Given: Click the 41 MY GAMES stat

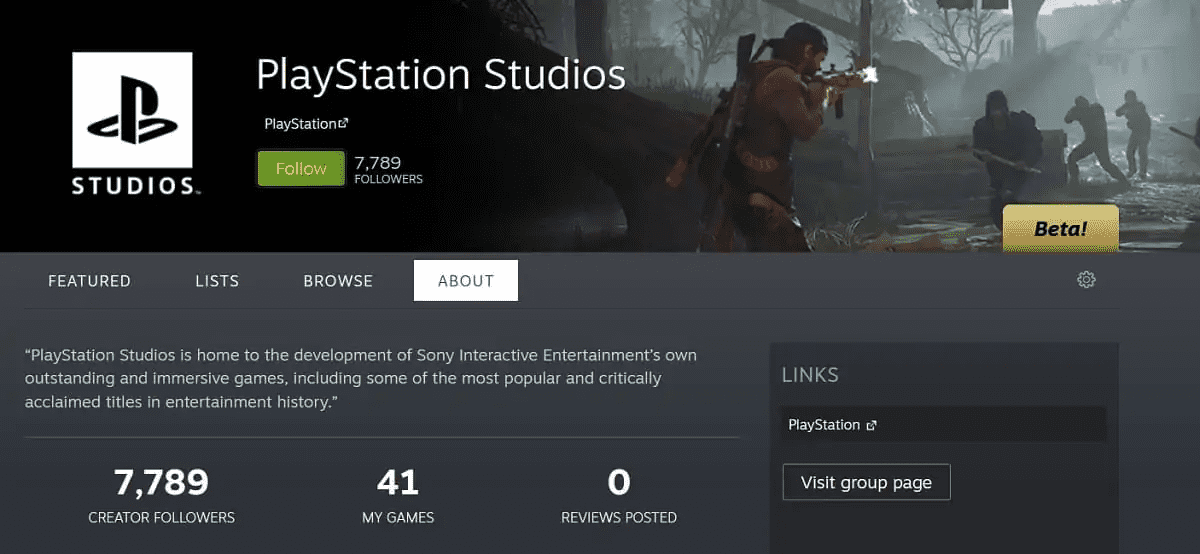Looking at the screenshot, I should [398, 497].
